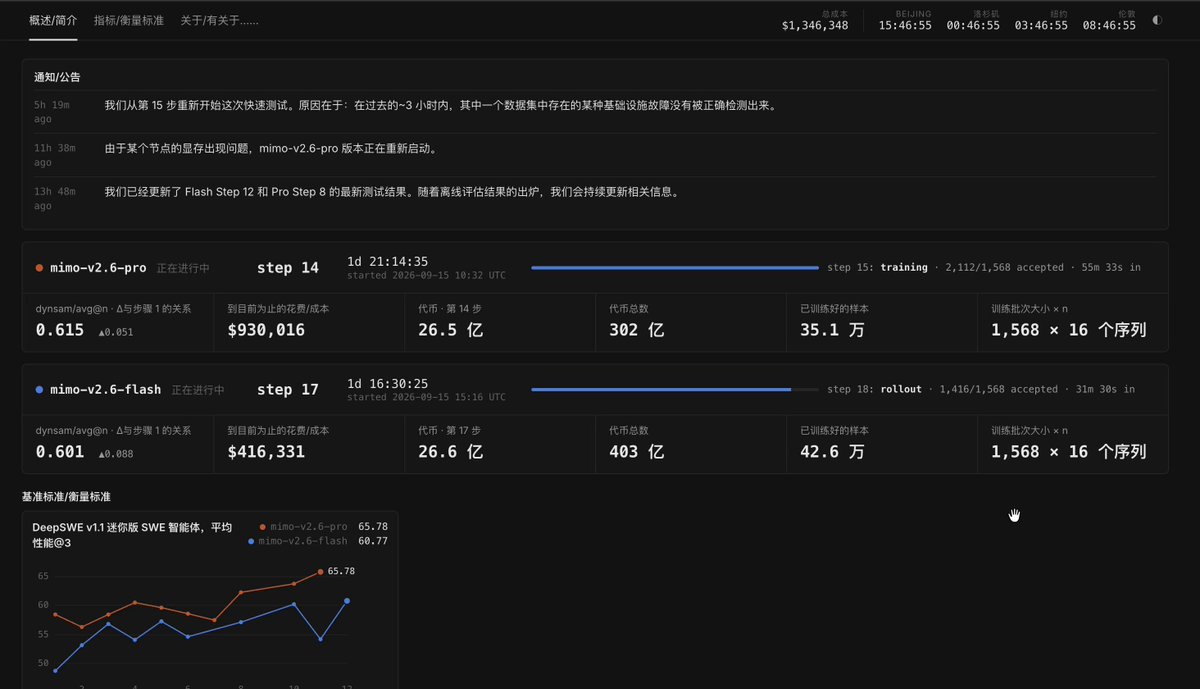Click total tokens 302 亿
The image size is (1200, 689).
point(637,330)
